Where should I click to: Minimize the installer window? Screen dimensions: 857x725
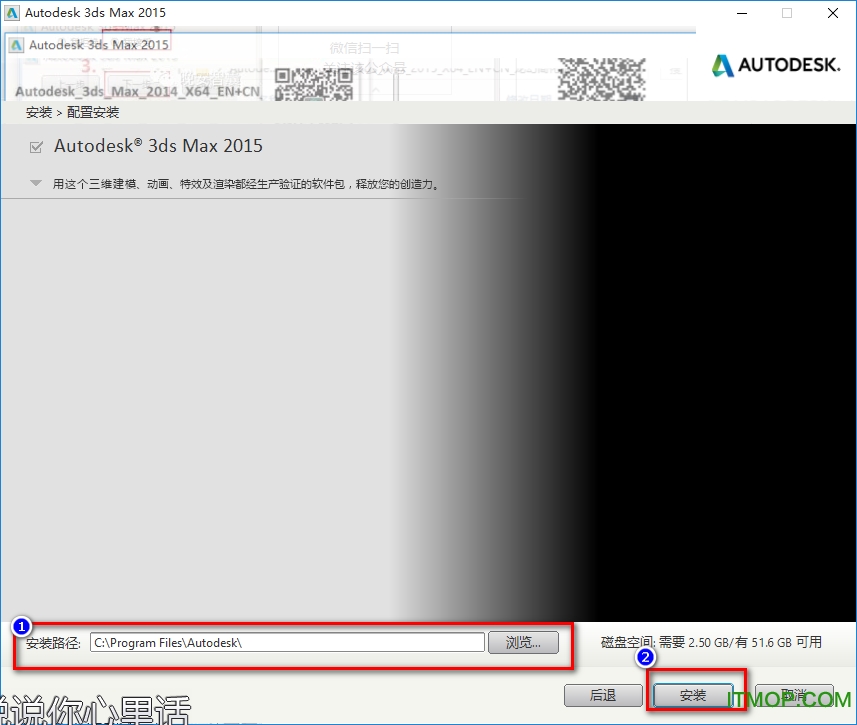(742, 13)
